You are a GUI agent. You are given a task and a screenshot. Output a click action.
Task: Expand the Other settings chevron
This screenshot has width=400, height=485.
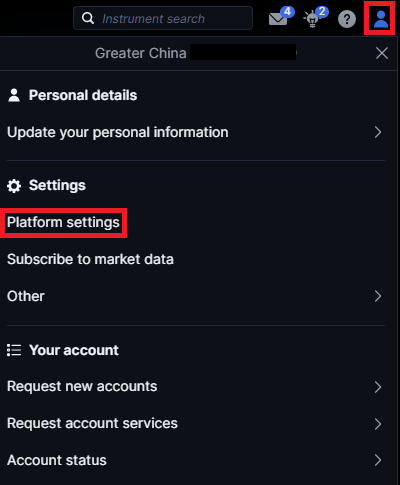click(378, 296)
